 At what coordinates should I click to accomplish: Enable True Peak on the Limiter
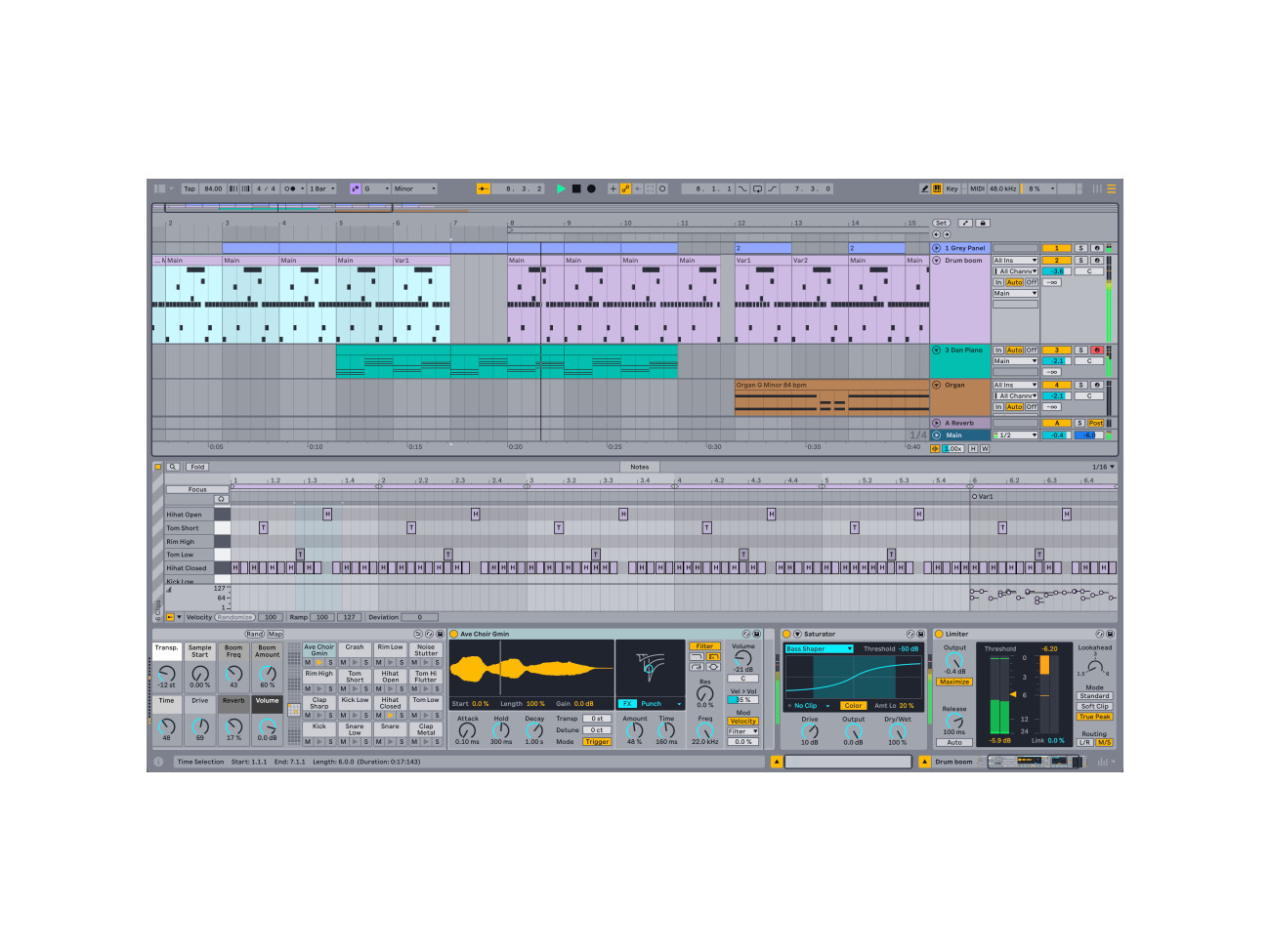coord(1095,717)
